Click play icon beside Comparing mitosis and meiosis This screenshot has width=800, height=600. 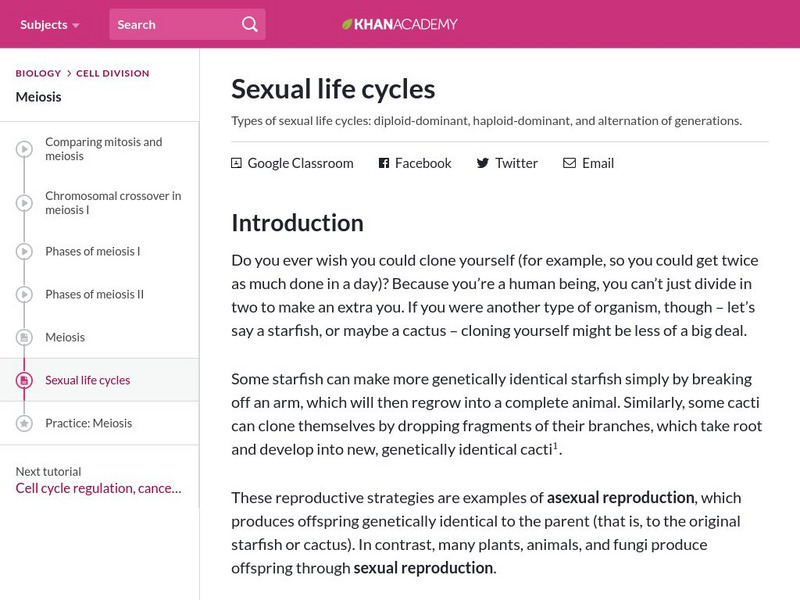coord(24,150)
